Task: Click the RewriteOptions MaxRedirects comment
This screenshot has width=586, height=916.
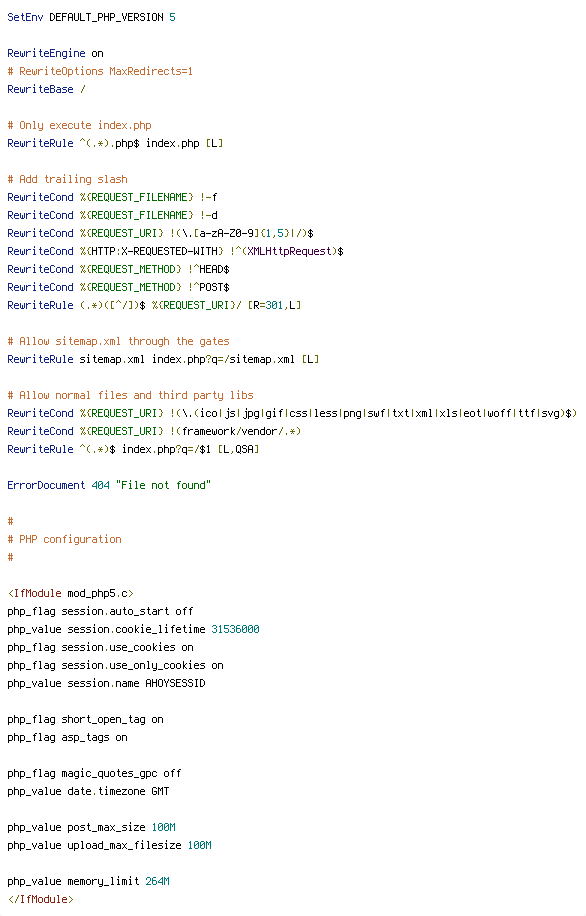Action: pos(100,71)
